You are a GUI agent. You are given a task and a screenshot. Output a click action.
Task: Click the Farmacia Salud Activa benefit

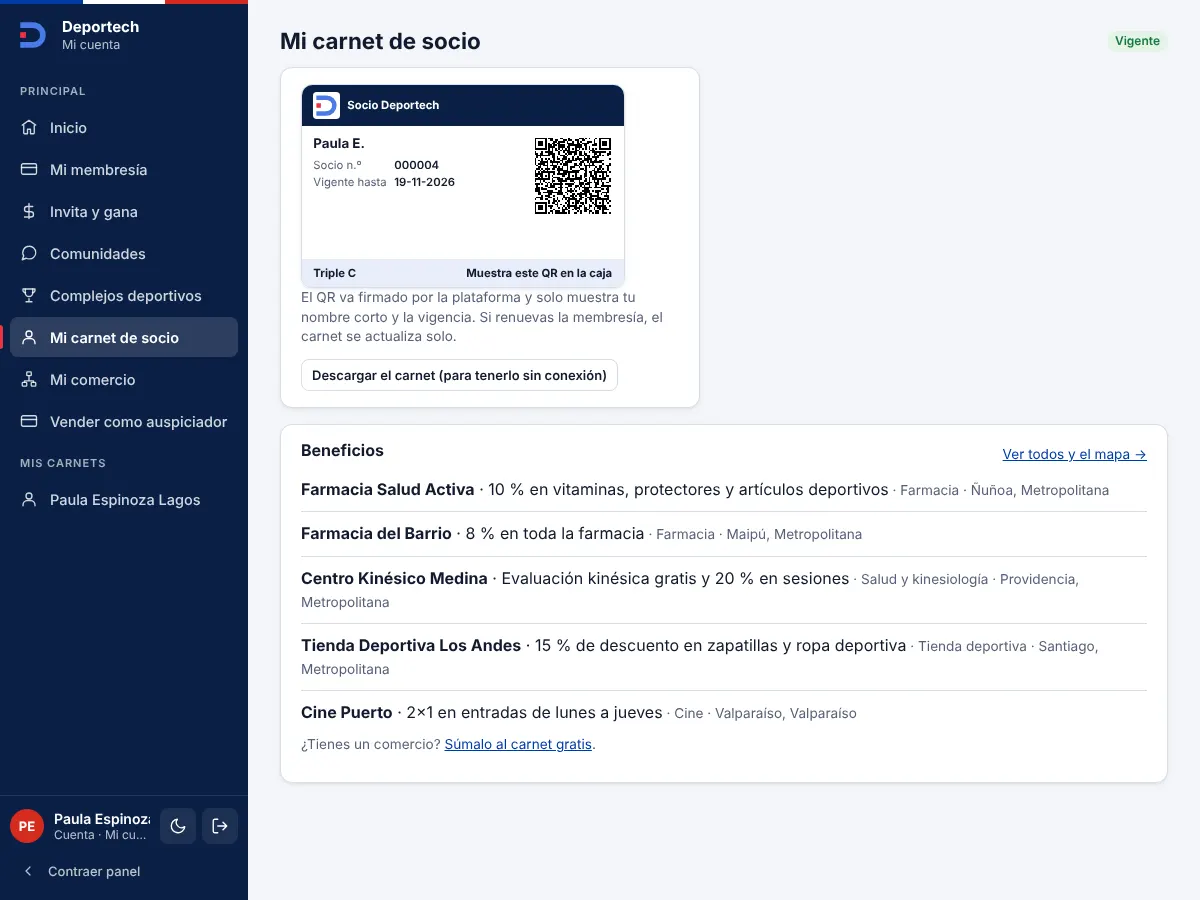tap(724, 490)
